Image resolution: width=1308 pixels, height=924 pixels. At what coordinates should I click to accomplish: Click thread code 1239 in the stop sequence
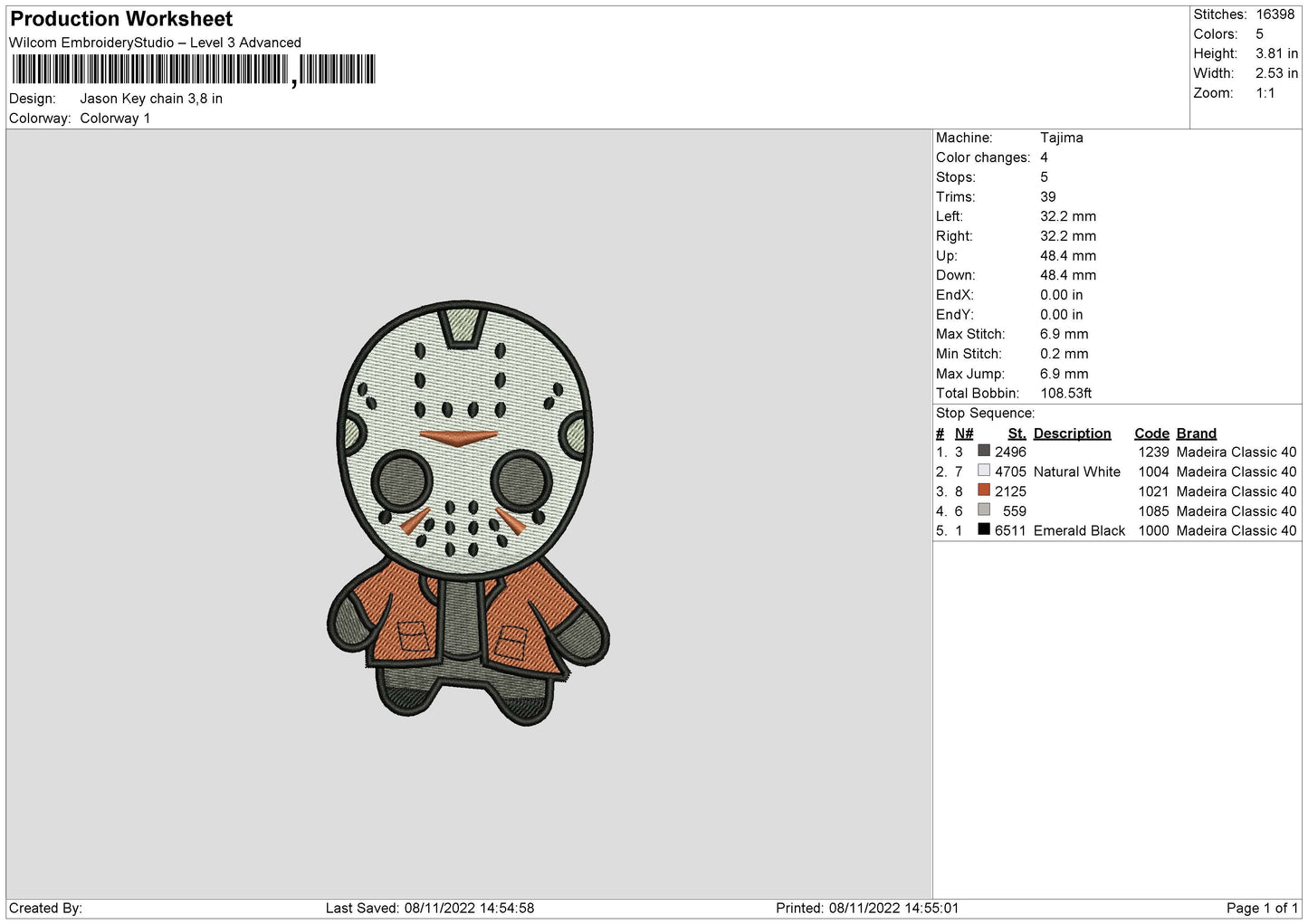(1153, 452)
